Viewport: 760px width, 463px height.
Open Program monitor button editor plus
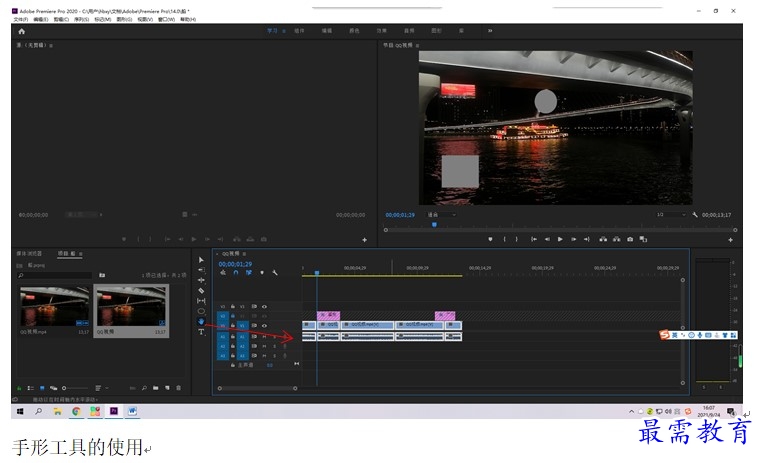pos(730,240)
